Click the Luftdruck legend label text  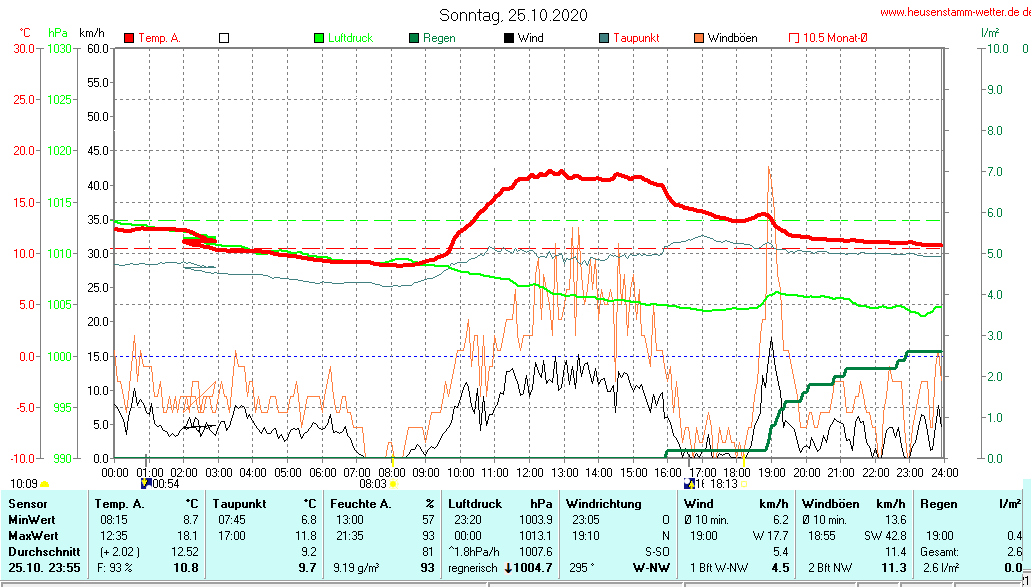(350, 38)
